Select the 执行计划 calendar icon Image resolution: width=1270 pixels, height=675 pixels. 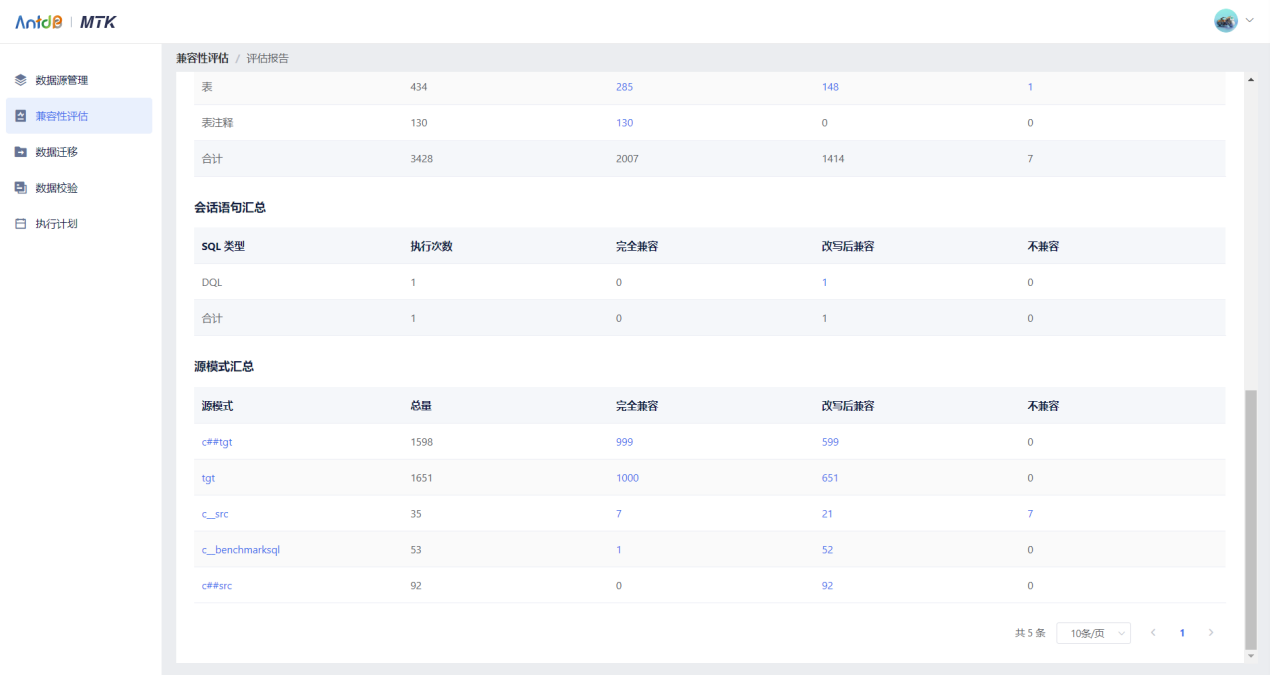18,223
